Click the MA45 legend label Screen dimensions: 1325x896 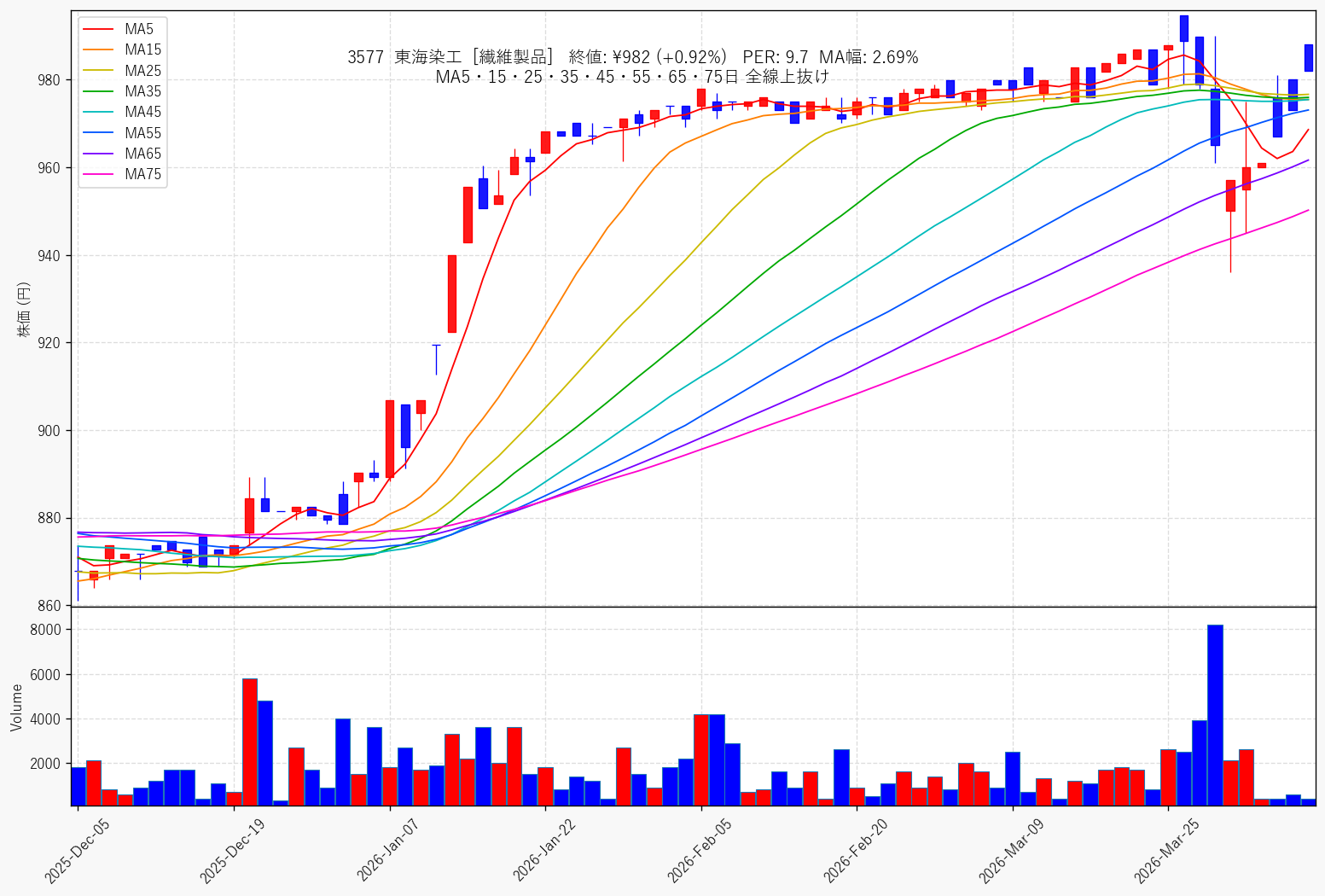click(x=142, y=112)
